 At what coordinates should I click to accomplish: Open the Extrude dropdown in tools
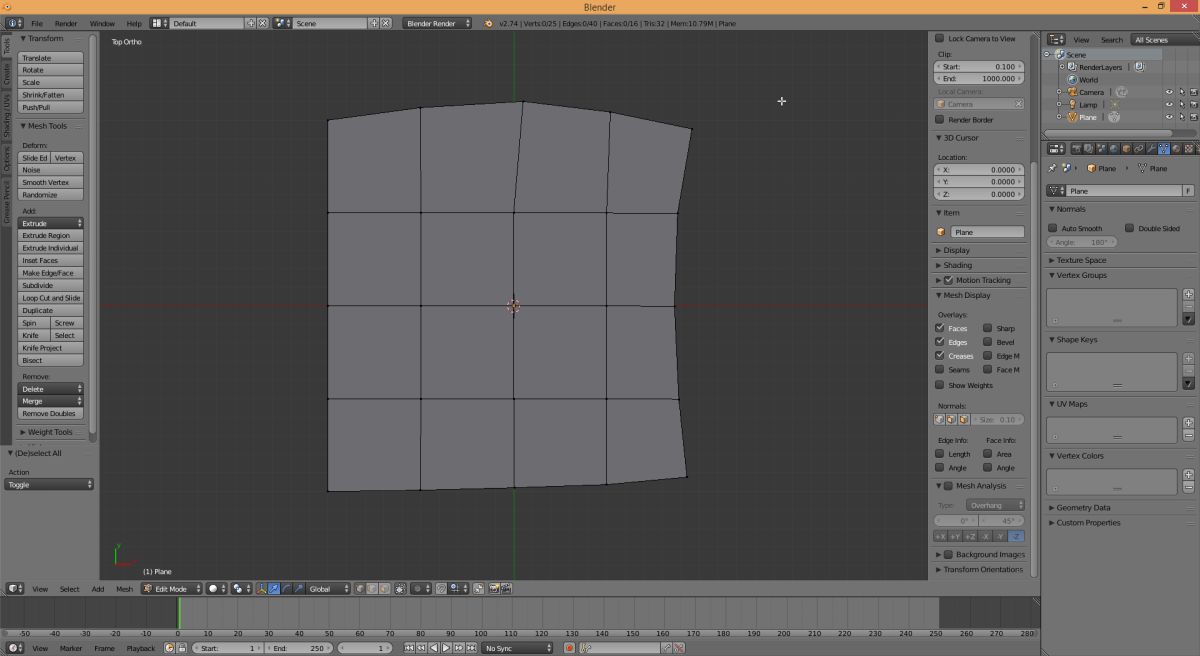click(x=51, y=223)
